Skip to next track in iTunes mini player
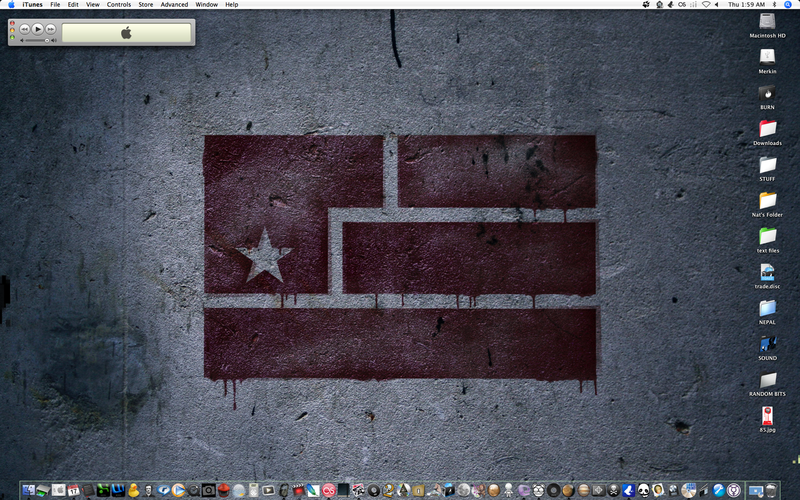The width and height of the screenshot is (800, 500). point(51,29)
